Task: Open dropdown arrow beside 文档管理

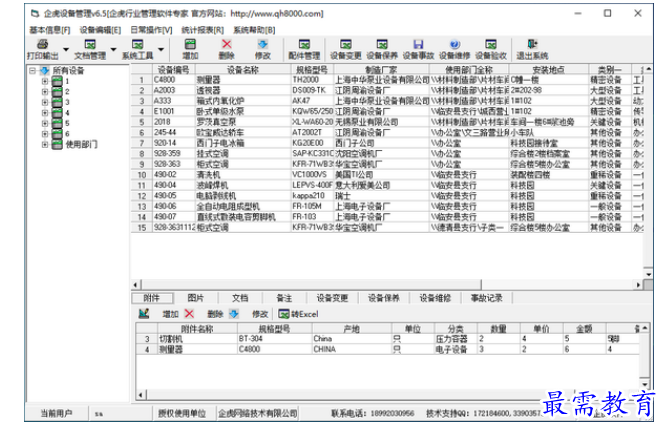Action: point(113,50)
